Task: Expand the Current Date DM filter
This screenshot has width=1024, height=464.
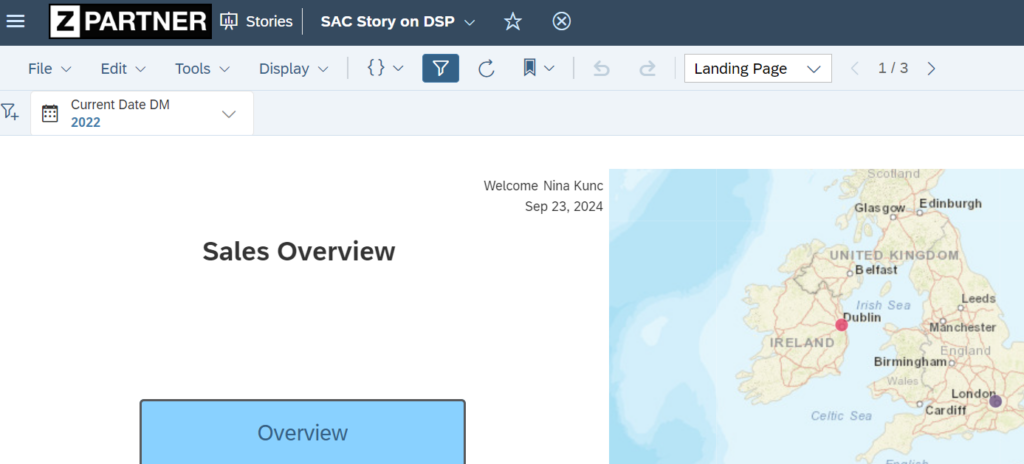Action: click(x=229, y=114)
